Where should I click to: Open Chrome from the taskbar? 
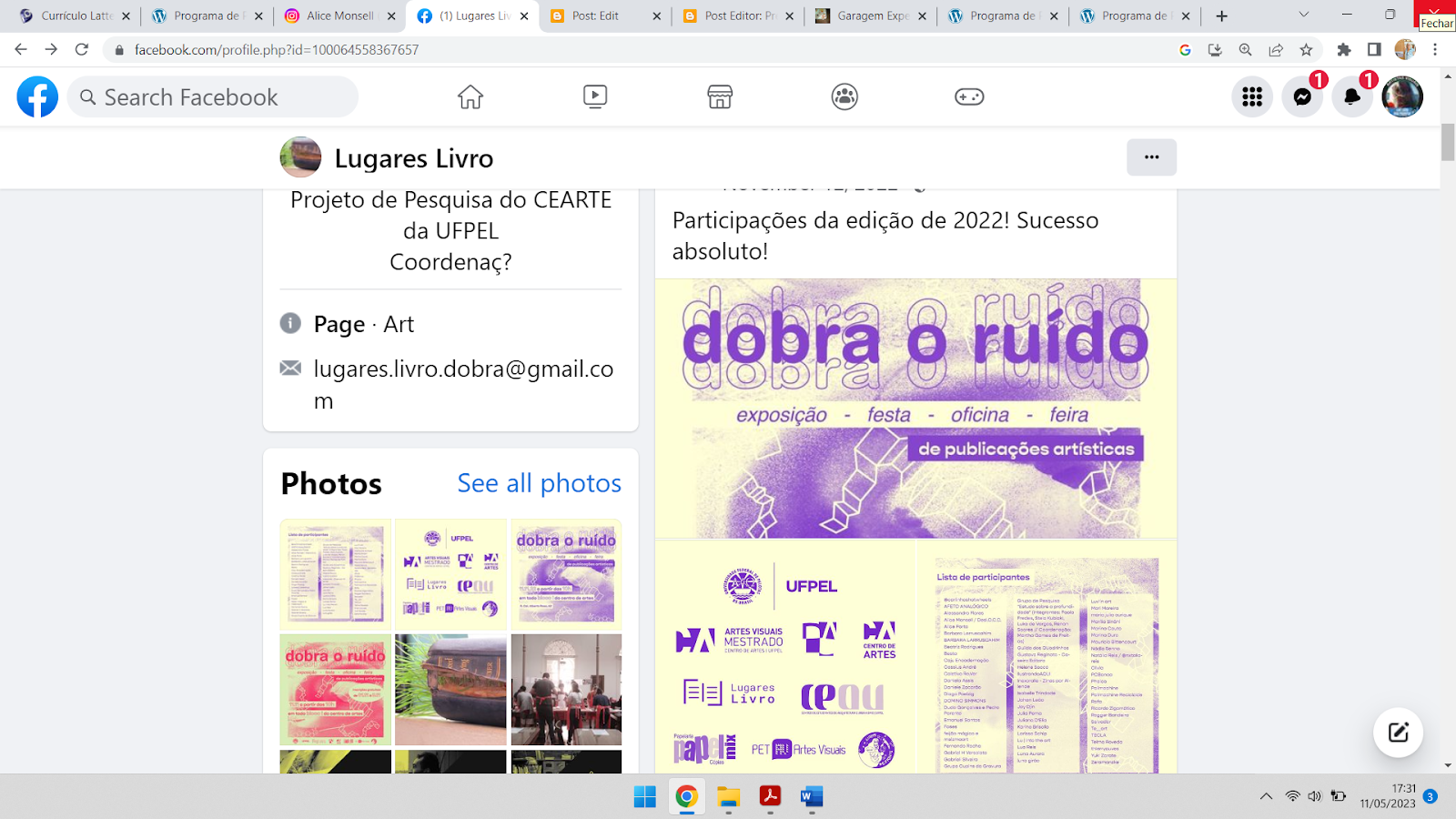tap(687, 797)
